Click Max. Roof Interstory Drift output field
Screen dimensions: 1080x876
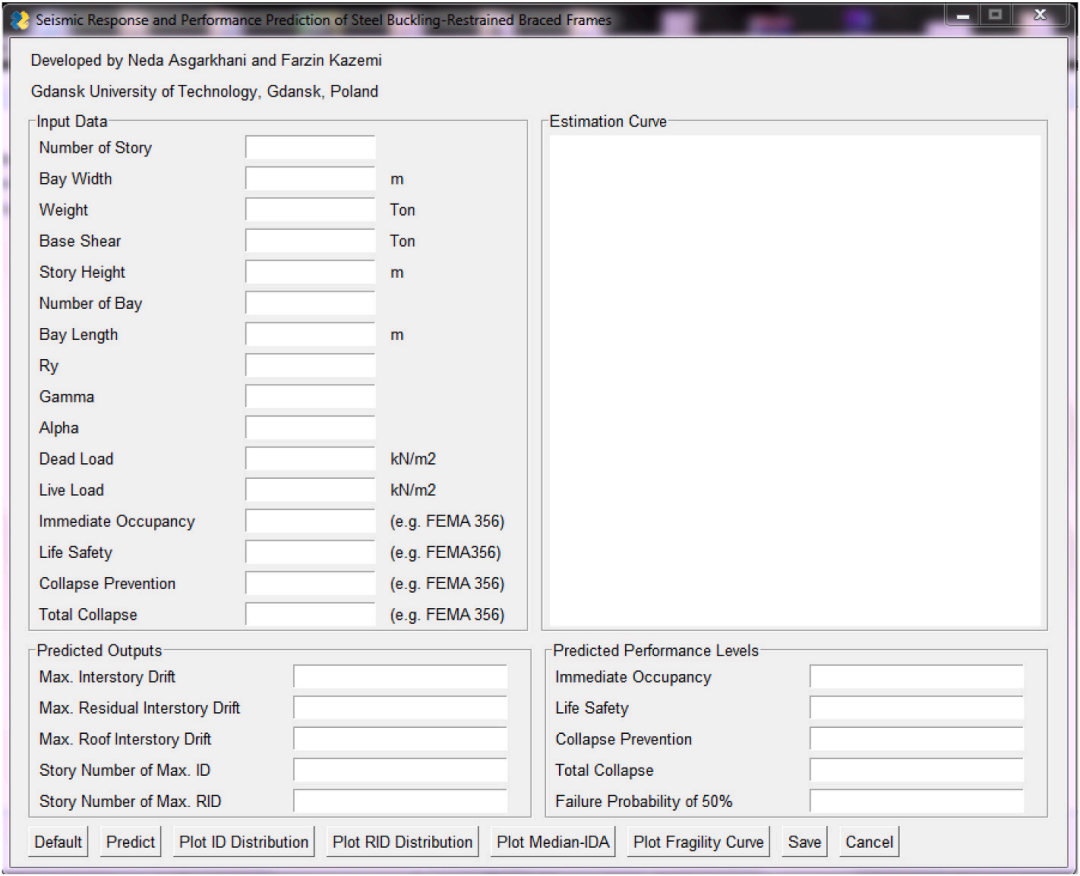(x=400, y=739)
